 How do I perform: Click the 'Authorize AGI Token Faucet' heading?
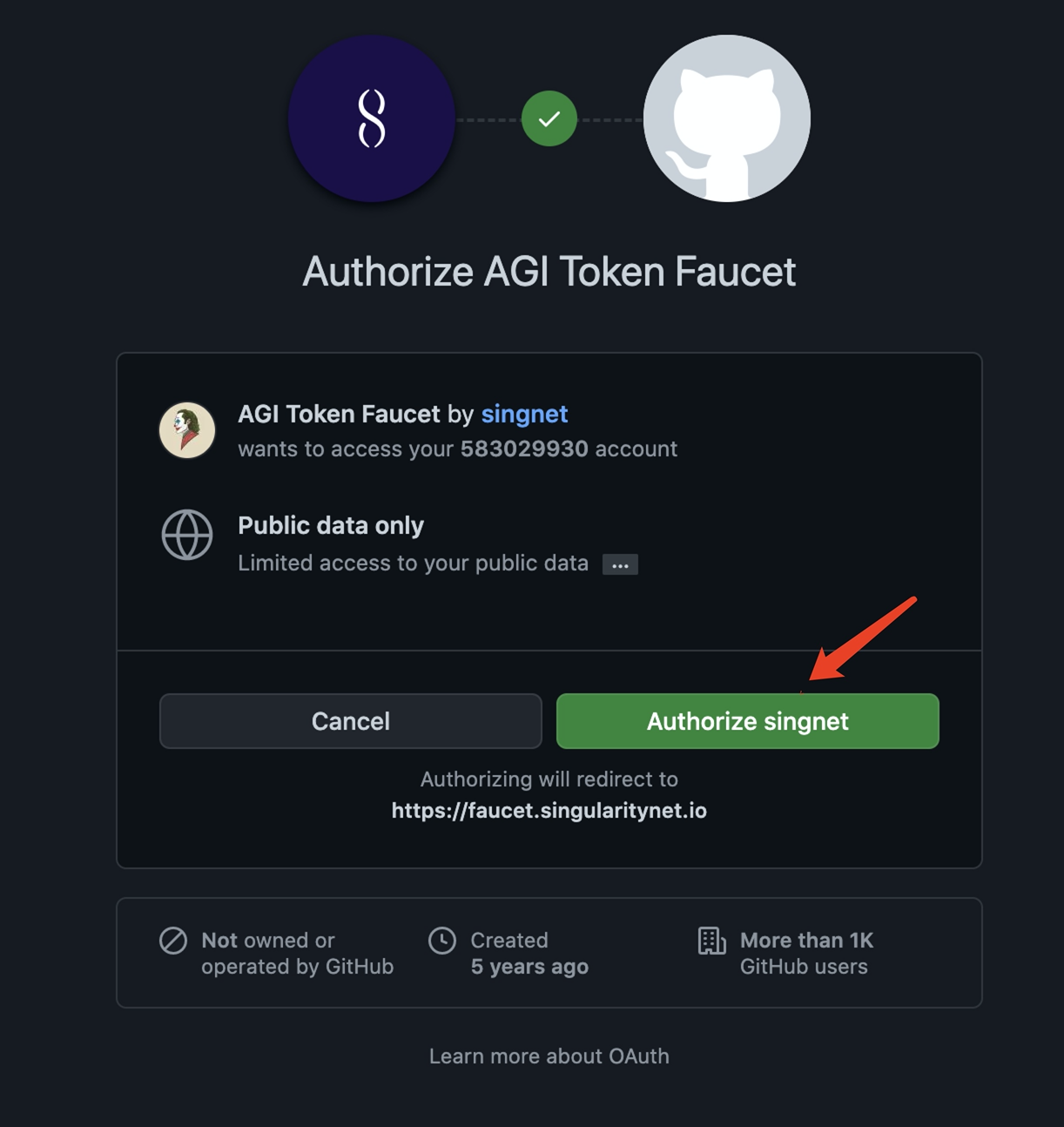[x=549, y=272]
